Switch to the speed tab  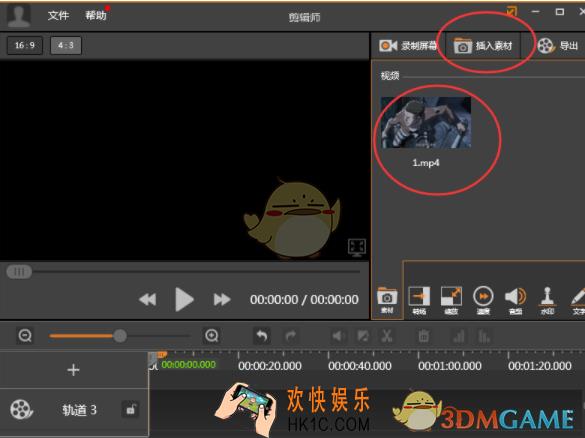(x=483, y=300)
